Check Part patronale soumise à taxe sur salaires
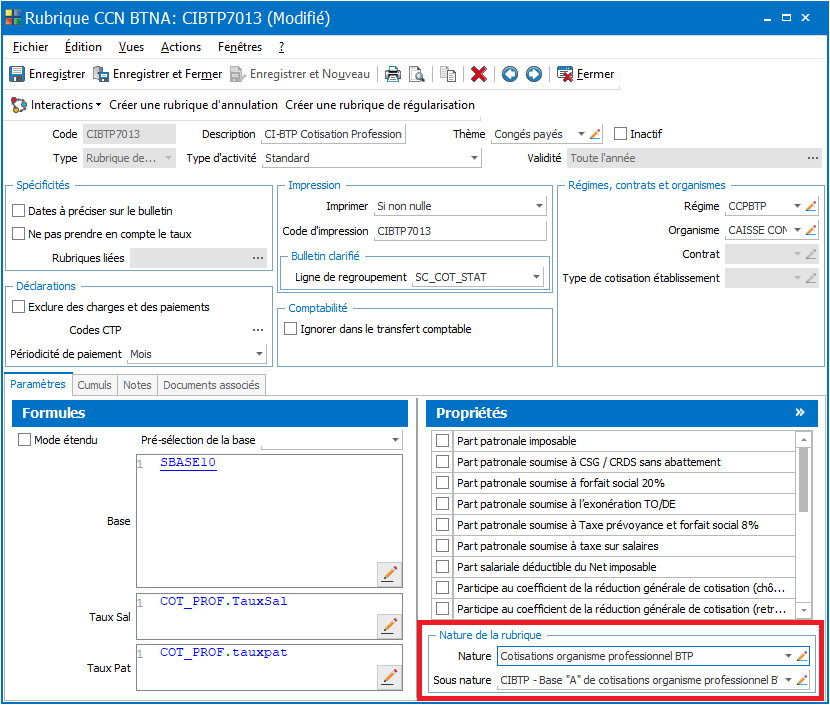This screenshot has width=830, height=705. pyautogui.click(x=443, y=545)
